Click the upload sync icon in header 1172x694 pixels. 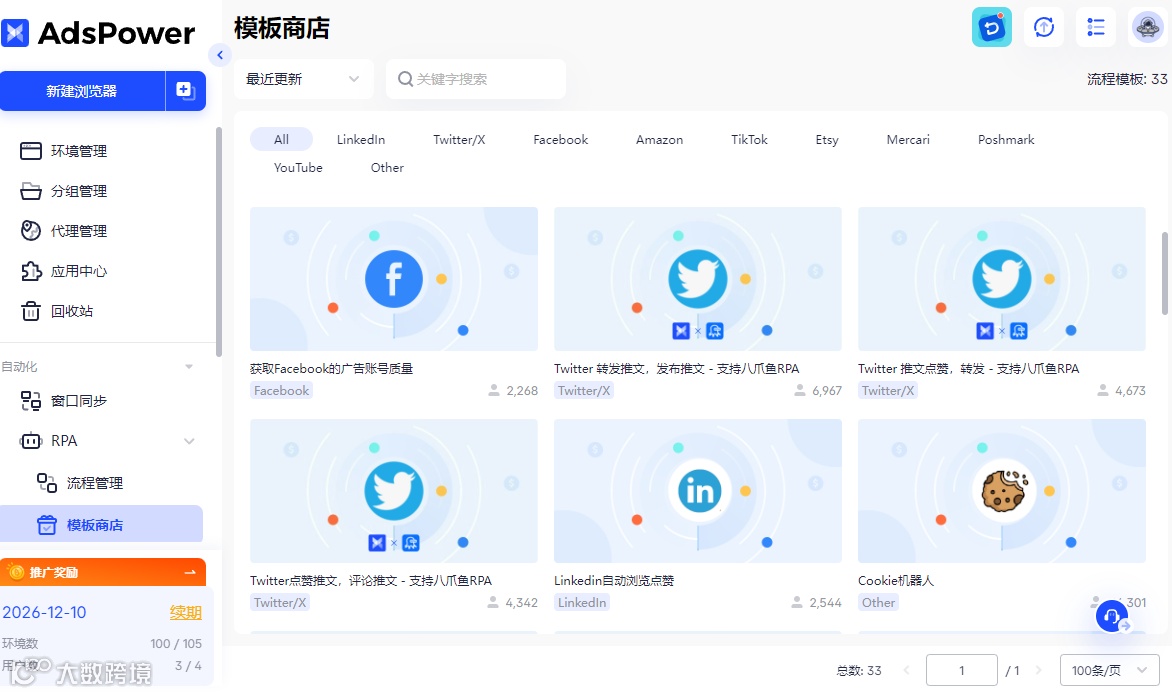click(1043, 27)
